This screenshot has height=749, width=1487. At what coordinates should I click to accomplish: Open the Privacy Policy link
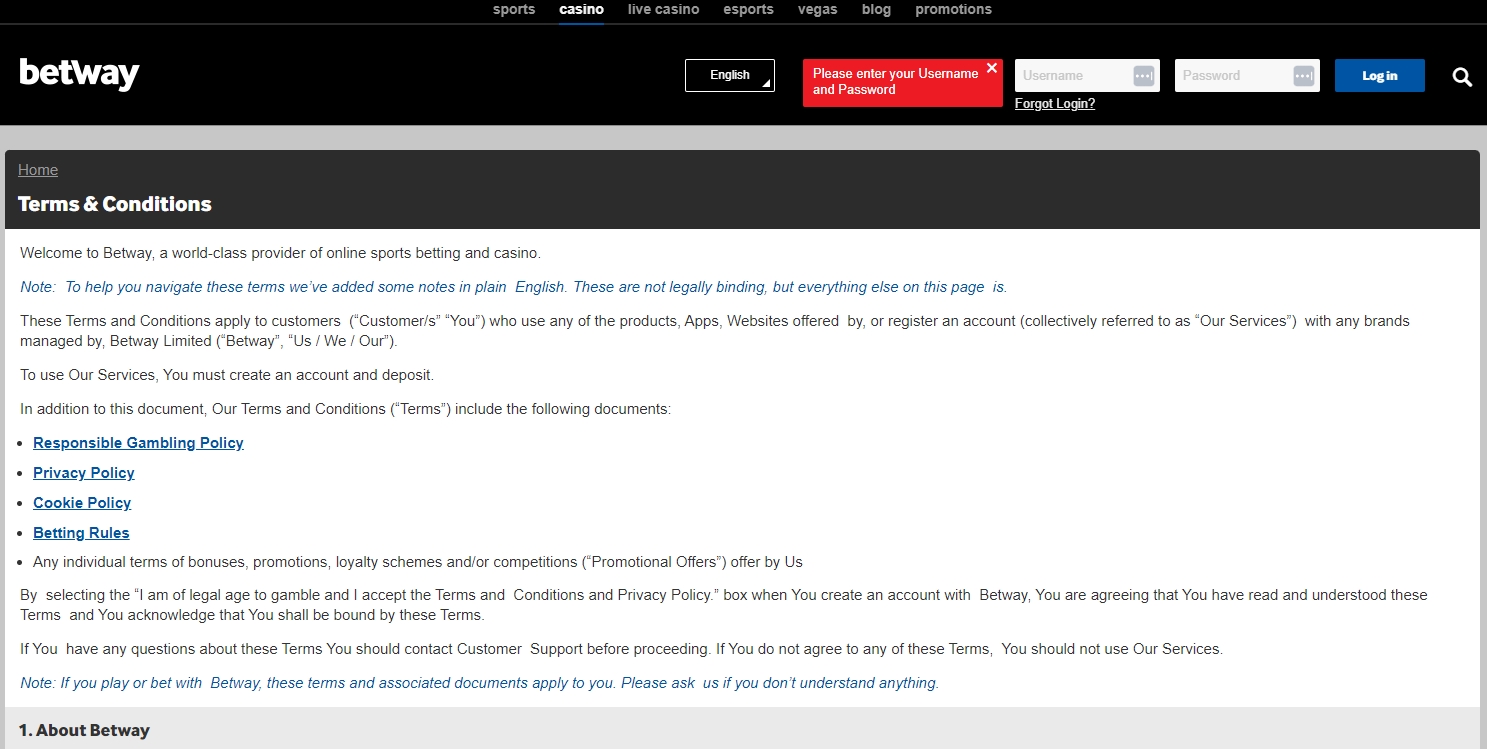[x=84, y=473]
